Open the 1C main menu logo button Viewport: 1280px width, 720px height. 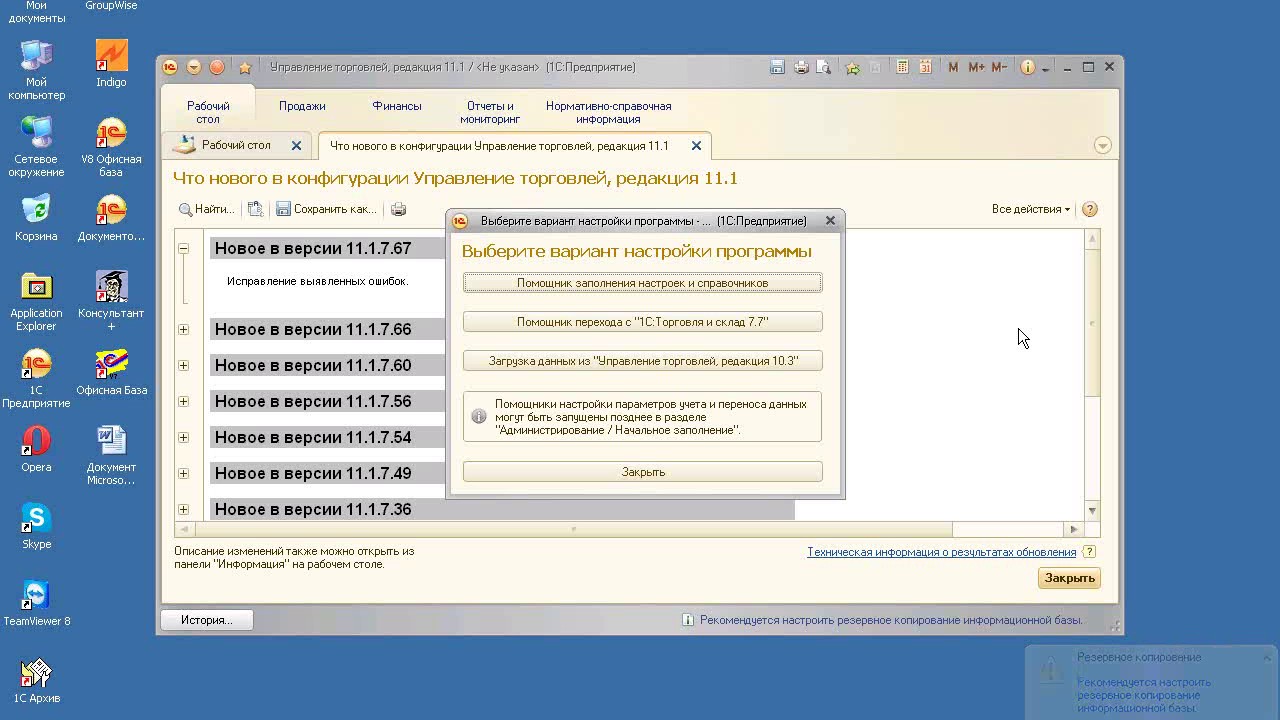(171, 67)
